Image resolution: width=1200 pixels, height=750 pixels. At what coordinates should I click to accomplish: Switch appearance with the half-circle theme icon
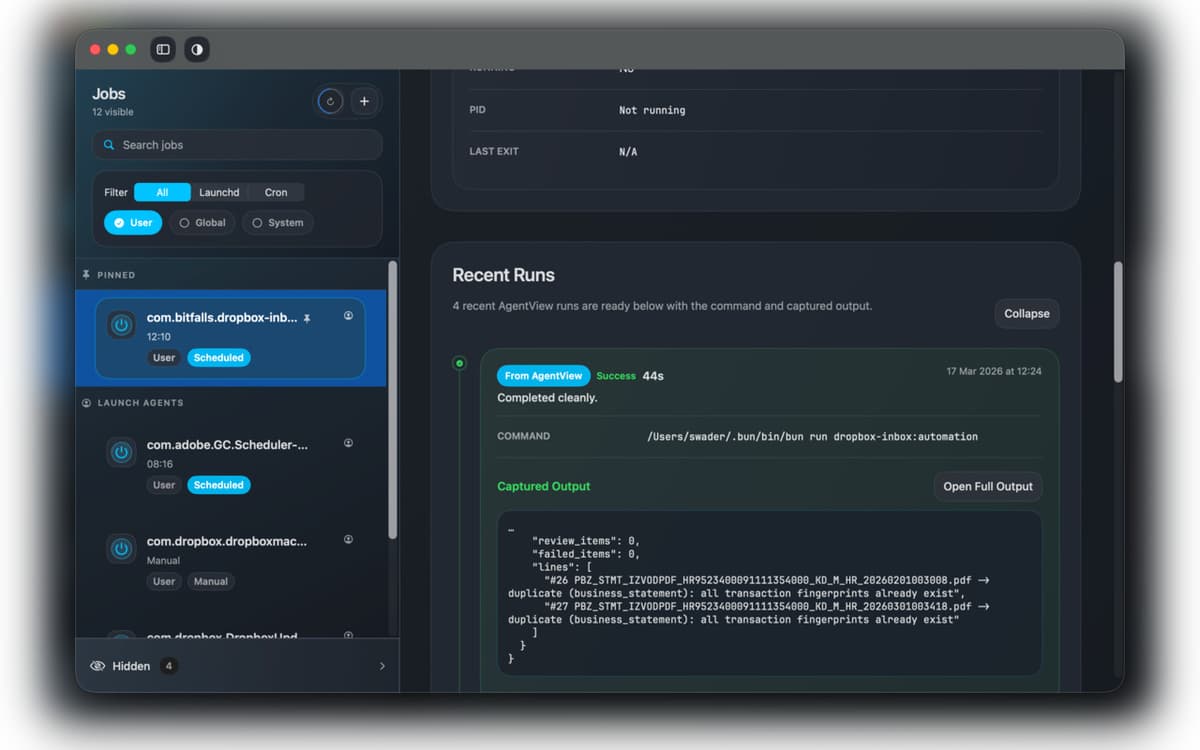(x=197, y=49)
